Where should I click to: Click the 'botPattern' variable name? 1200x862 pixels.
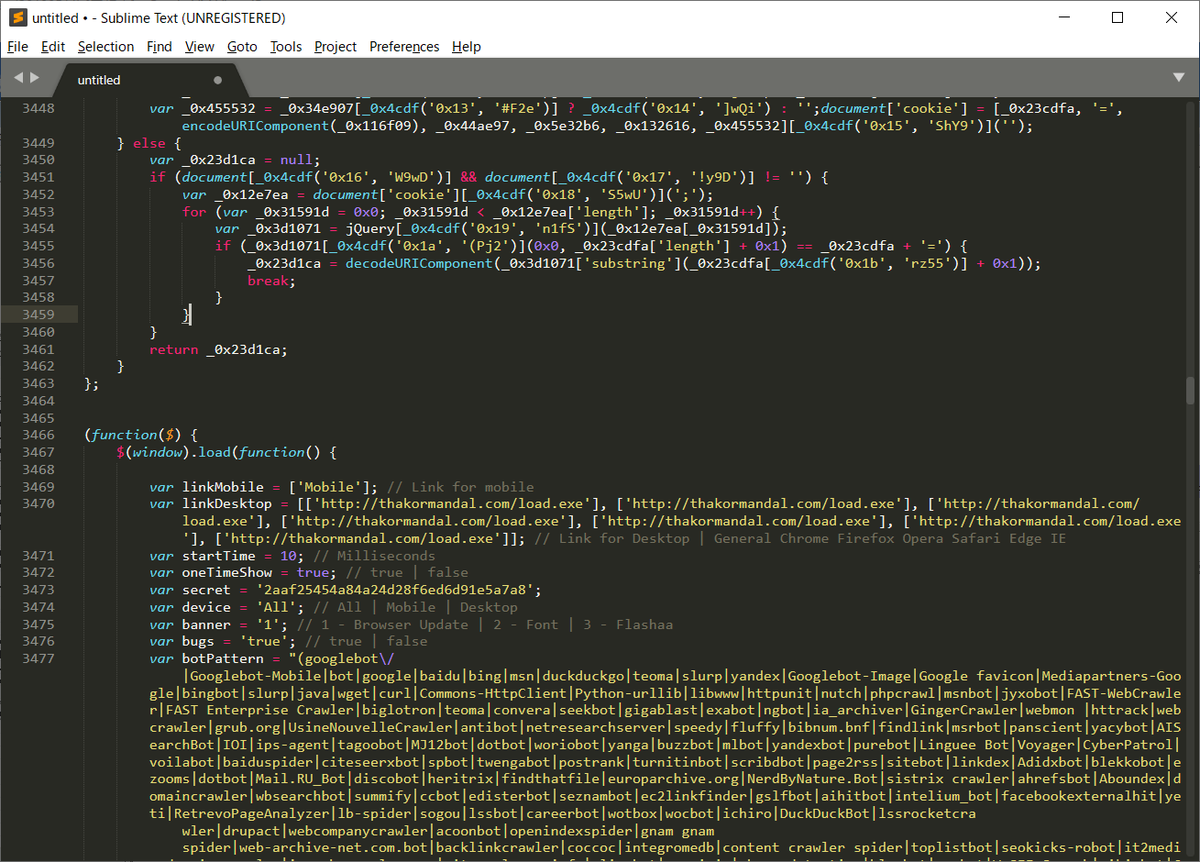click(223, 659)
